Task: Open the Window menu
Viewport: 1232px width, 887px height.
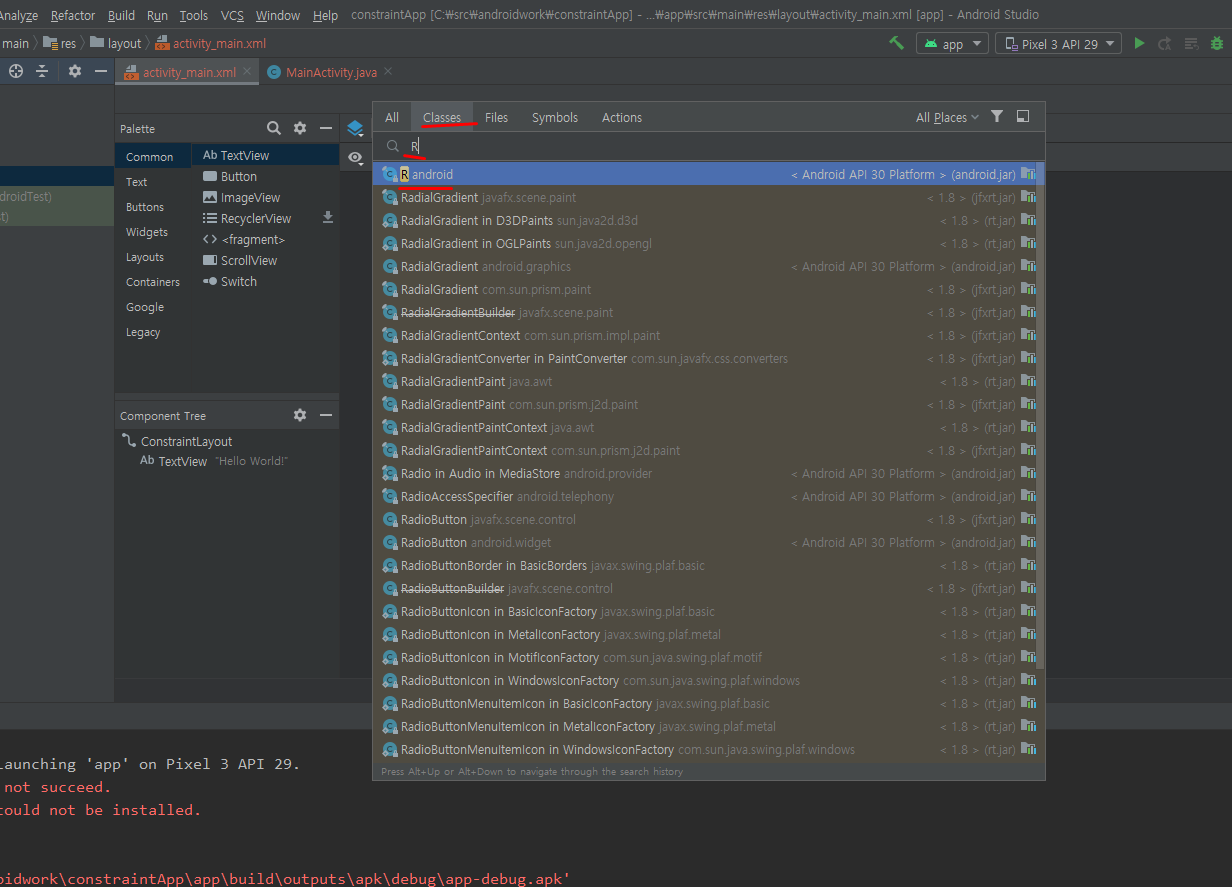Action: coord(278,15)
